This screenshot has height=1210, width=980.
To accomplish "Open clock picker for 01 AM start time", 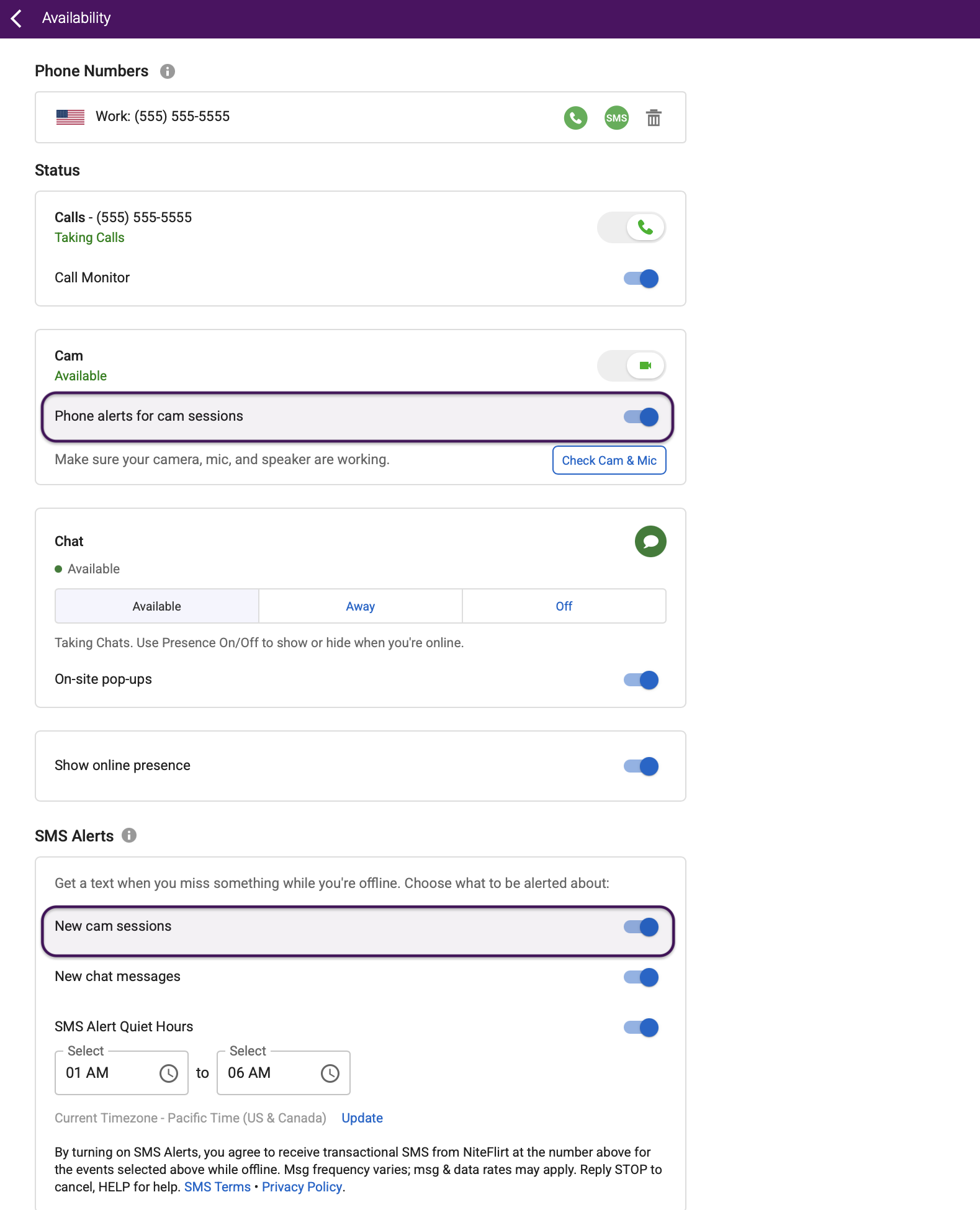I will point(169,1073).
